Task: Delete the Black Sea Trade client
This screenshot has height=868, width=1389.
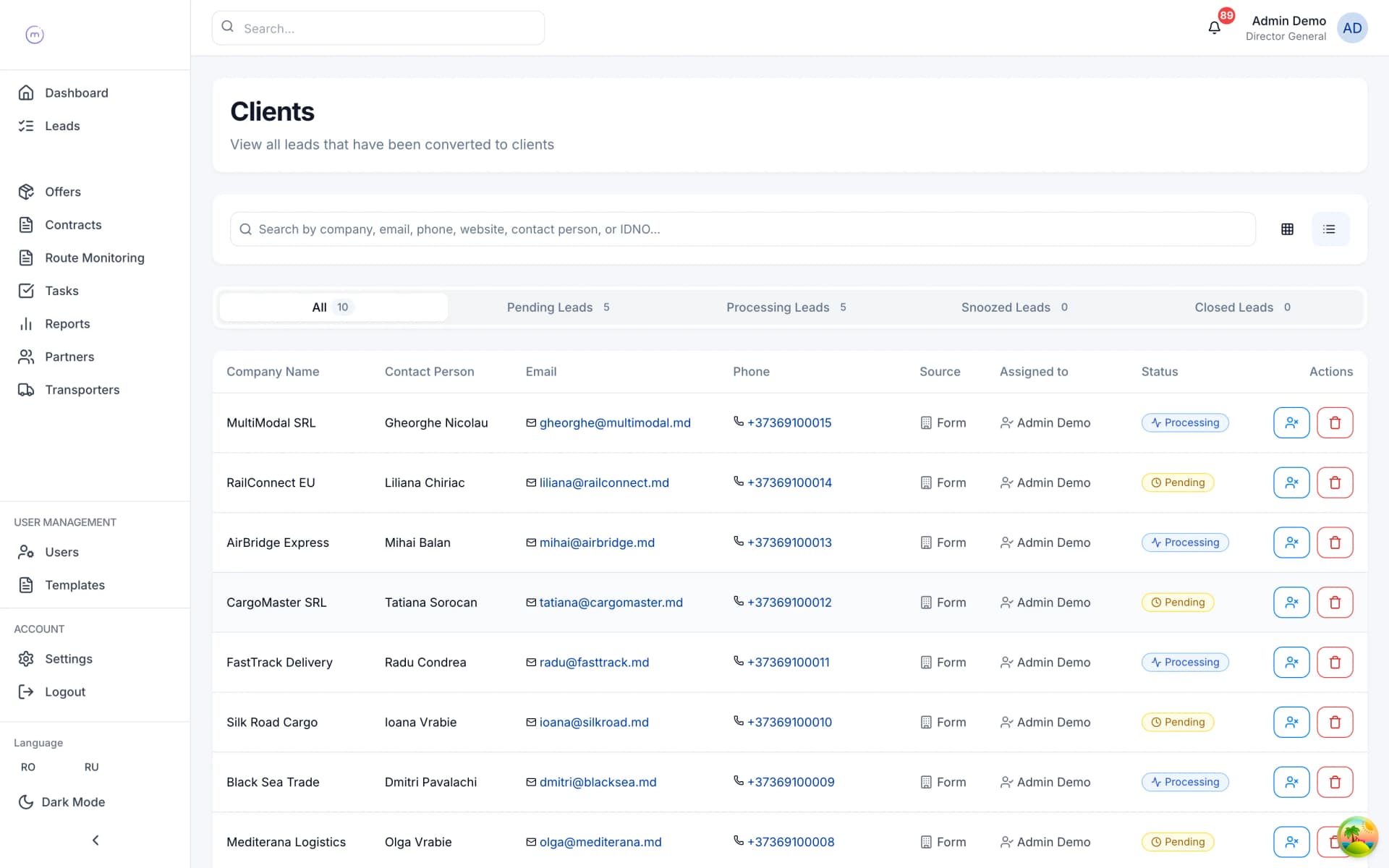Action: tap(1335, 782)
